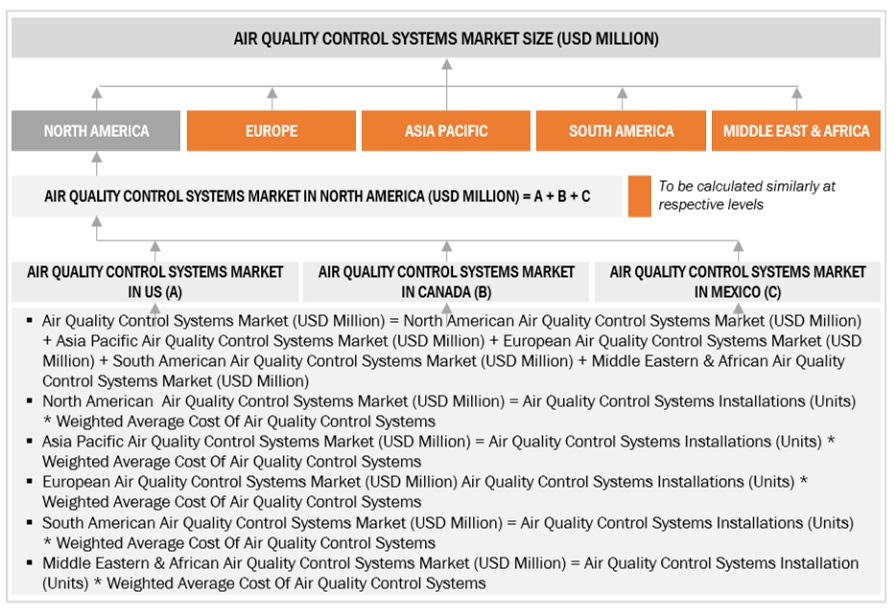Click the arrow directly below North America box

tap(96, 158)
